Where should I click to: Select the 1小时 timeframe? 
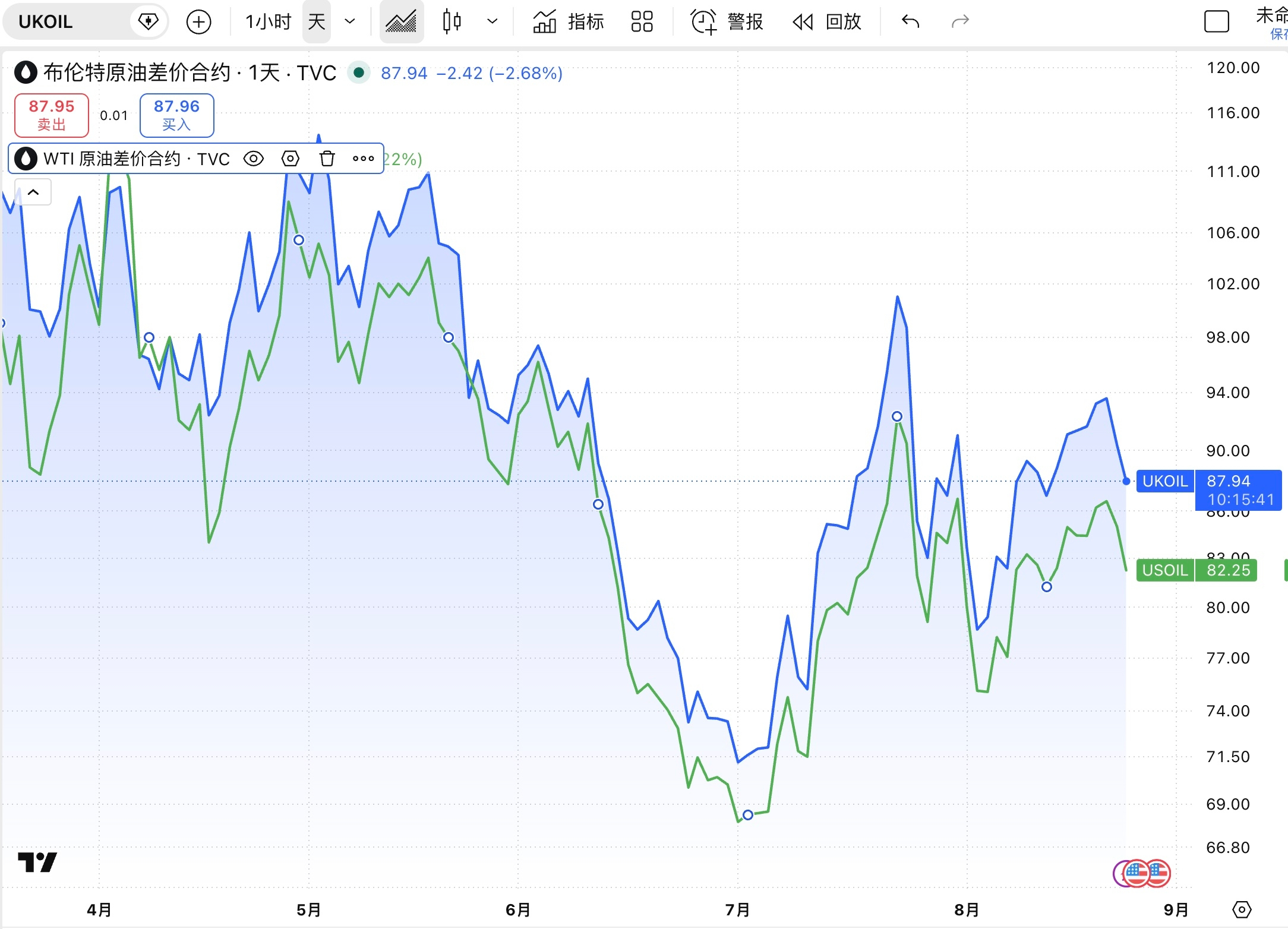[269, 22]
